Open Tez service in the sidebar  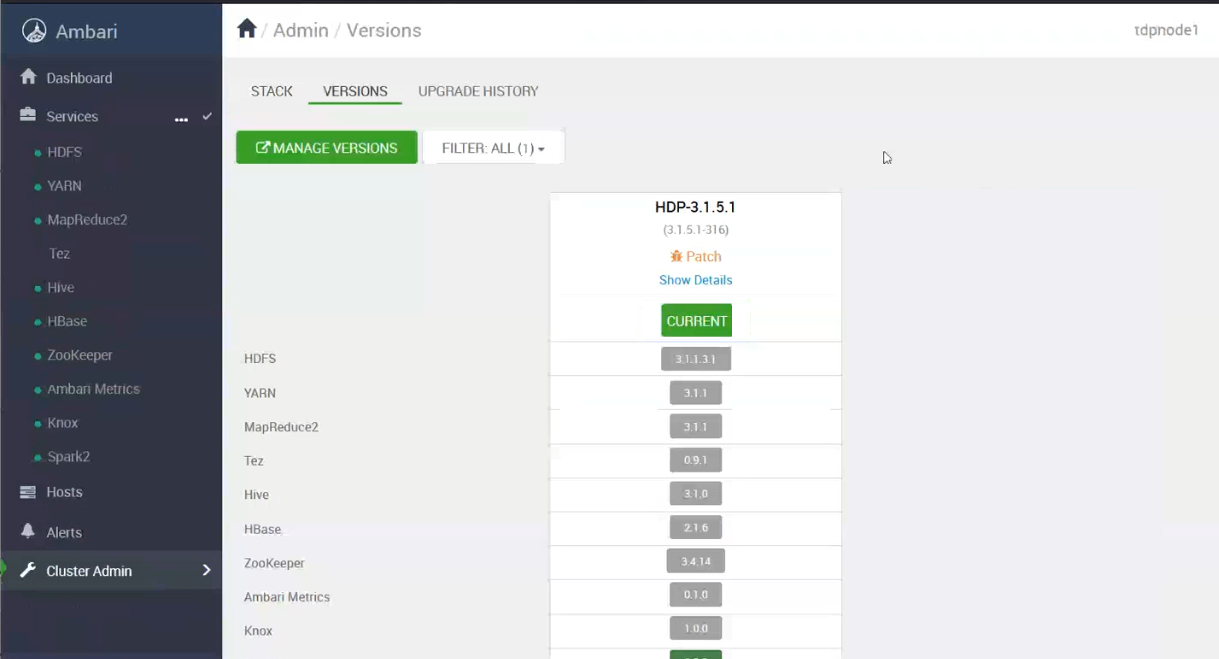pyautogui.click(x=59, y=254)
